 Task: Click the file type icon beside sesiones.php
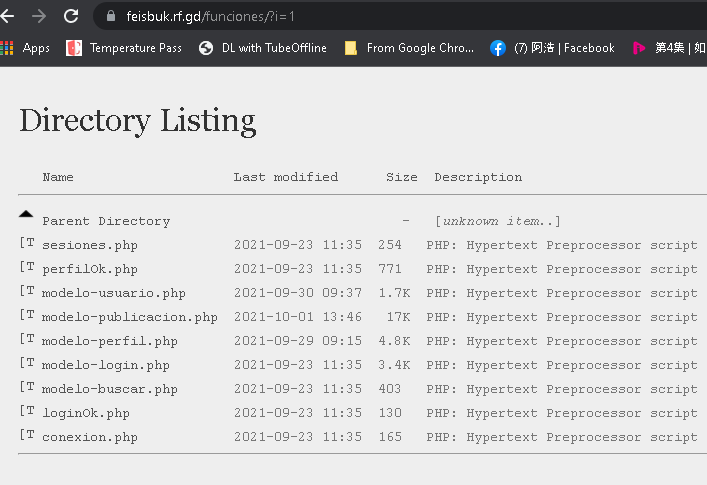[x=27, y=243]
